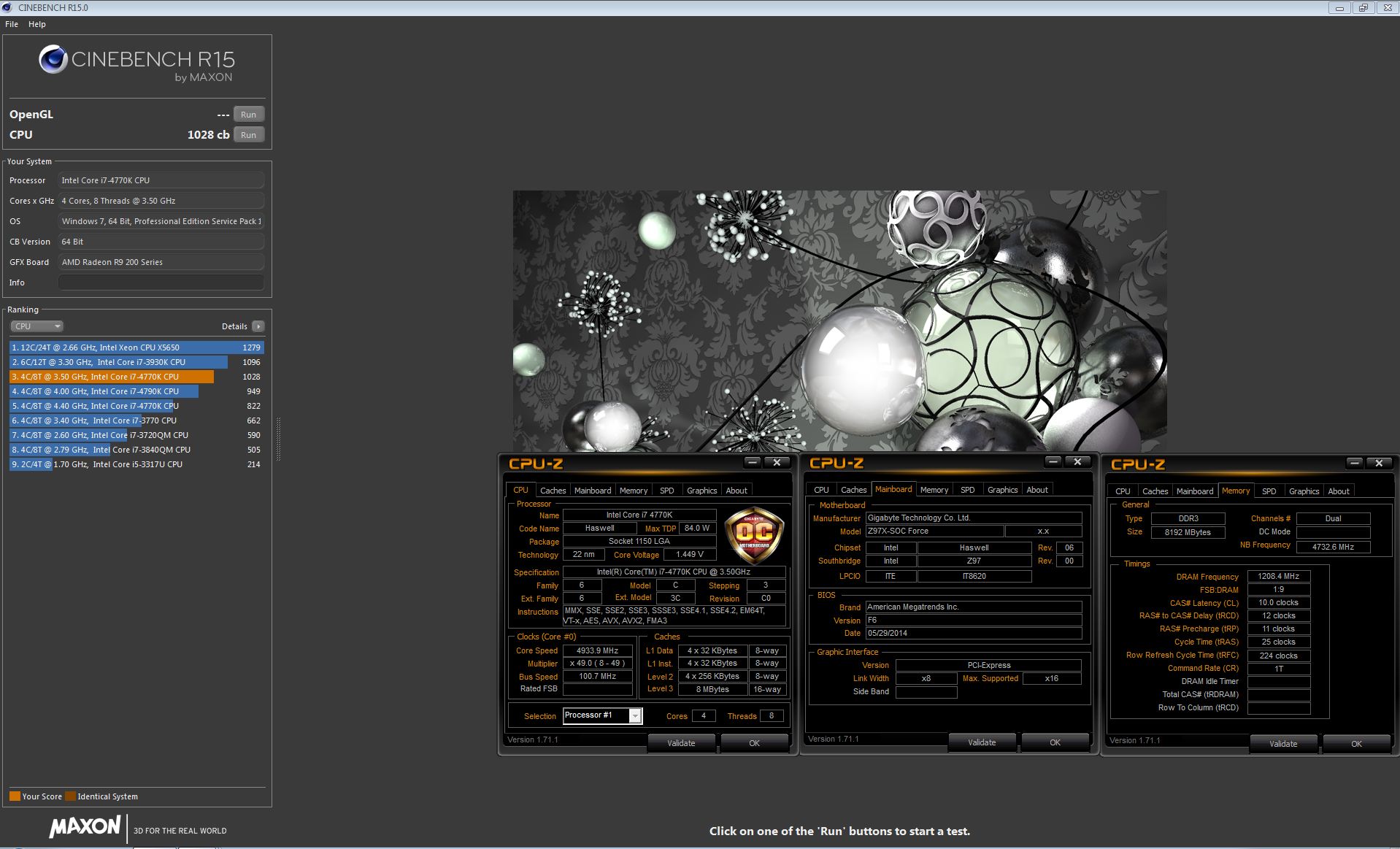
Task: Open the Help menu
Action: pos(37,24)
